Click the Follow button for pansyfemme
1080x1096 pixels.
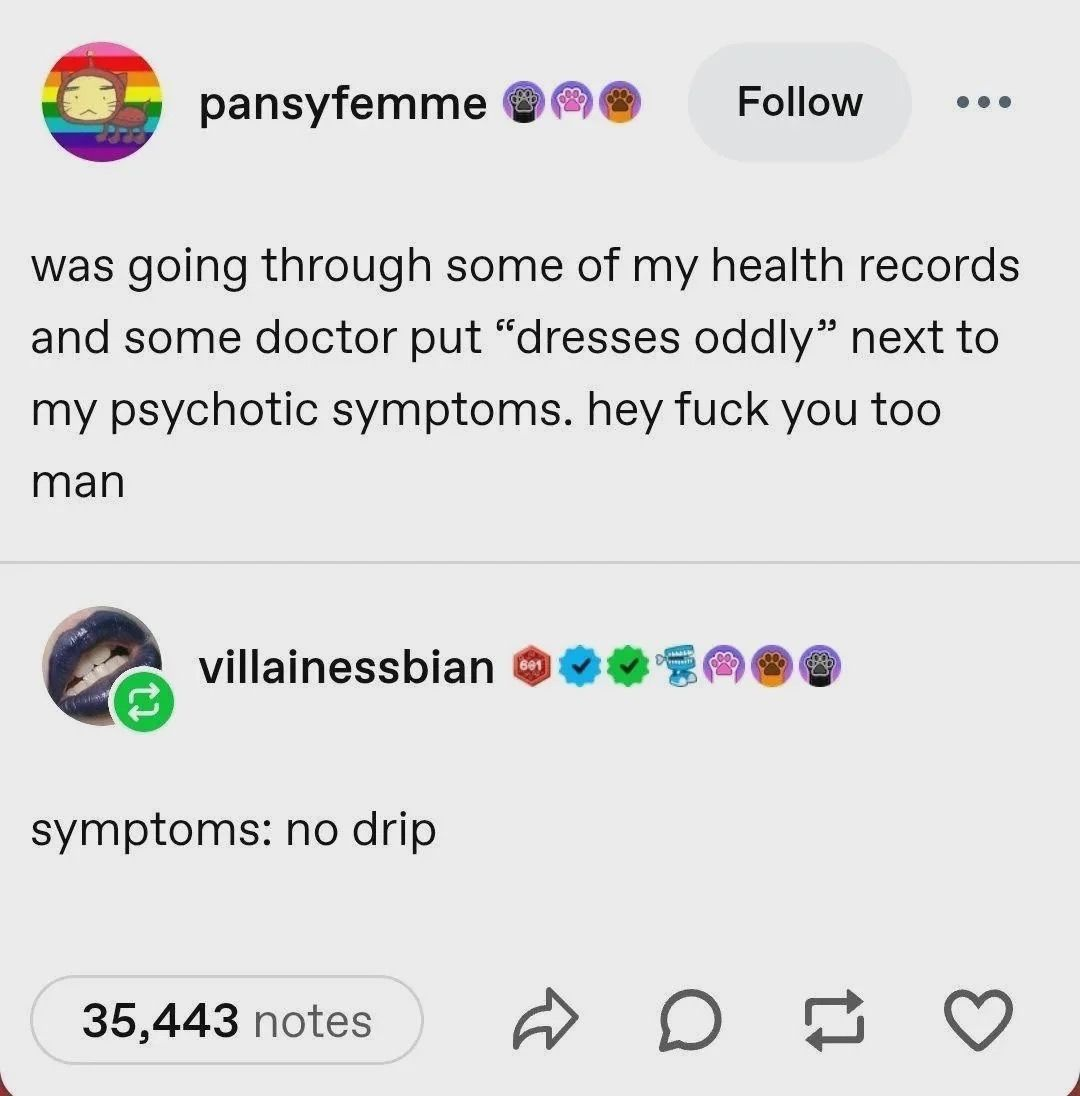[800, 102]
